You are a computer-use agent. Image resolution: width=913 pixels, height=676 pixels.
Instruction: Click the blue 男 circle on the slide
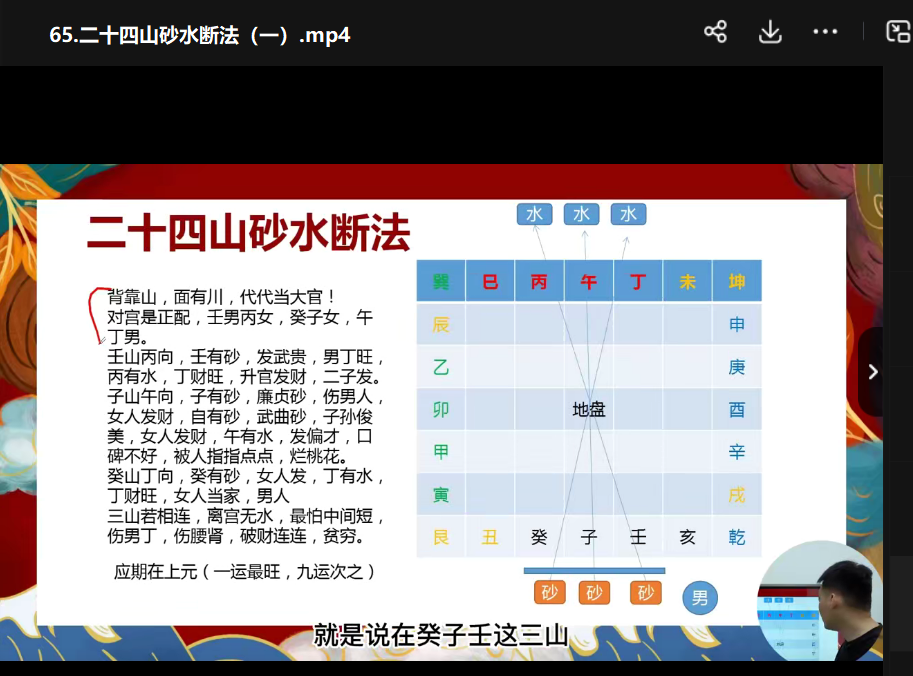tap(700, 598)
